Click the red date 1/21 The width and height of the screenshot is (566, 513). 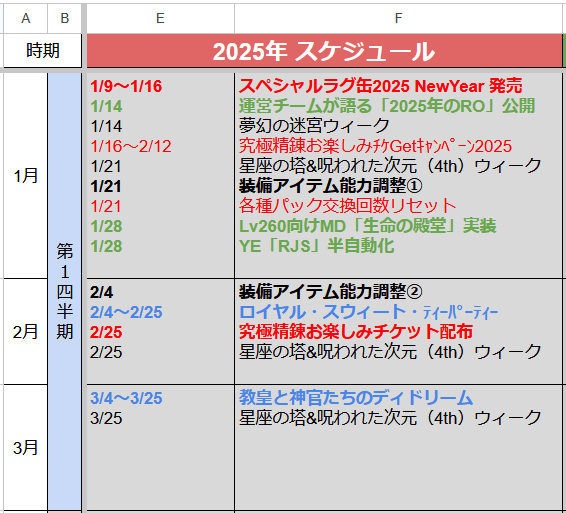(105, 206)
